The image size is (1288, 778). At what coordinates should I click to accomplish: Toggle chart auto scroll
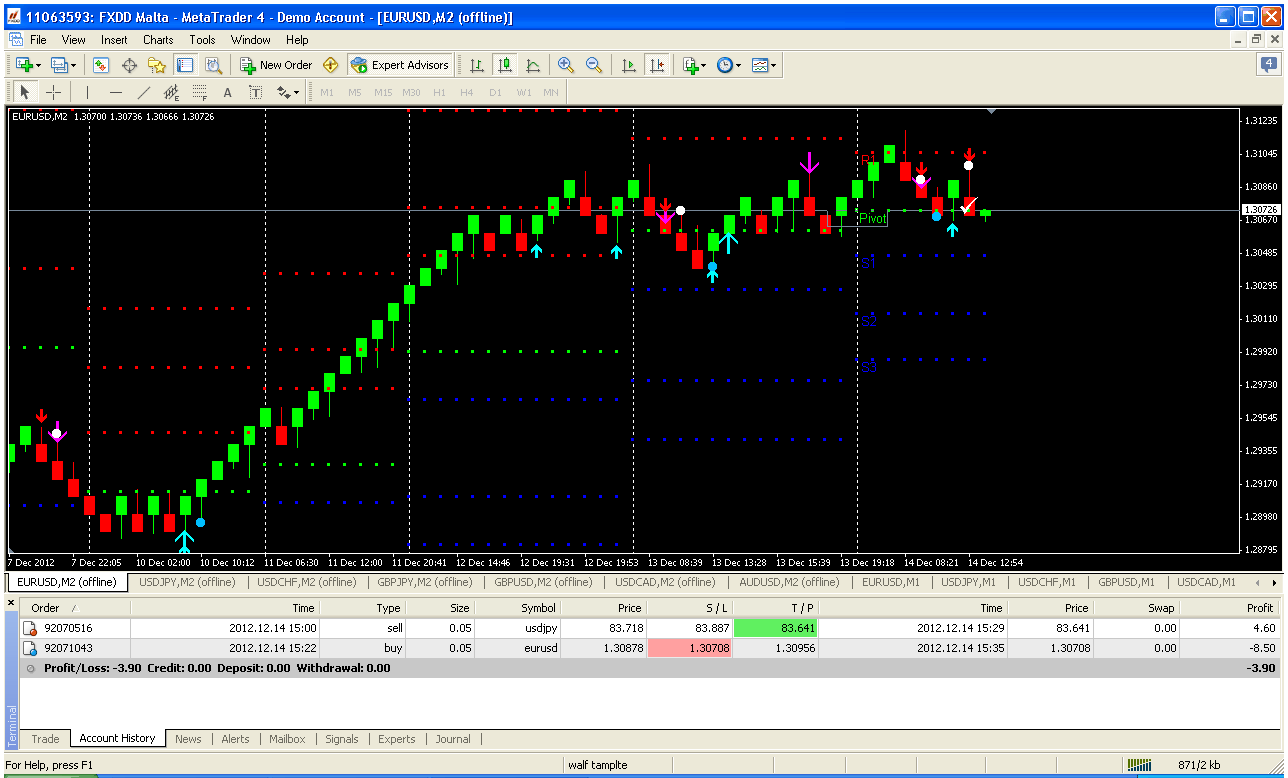tap(629, 65)
